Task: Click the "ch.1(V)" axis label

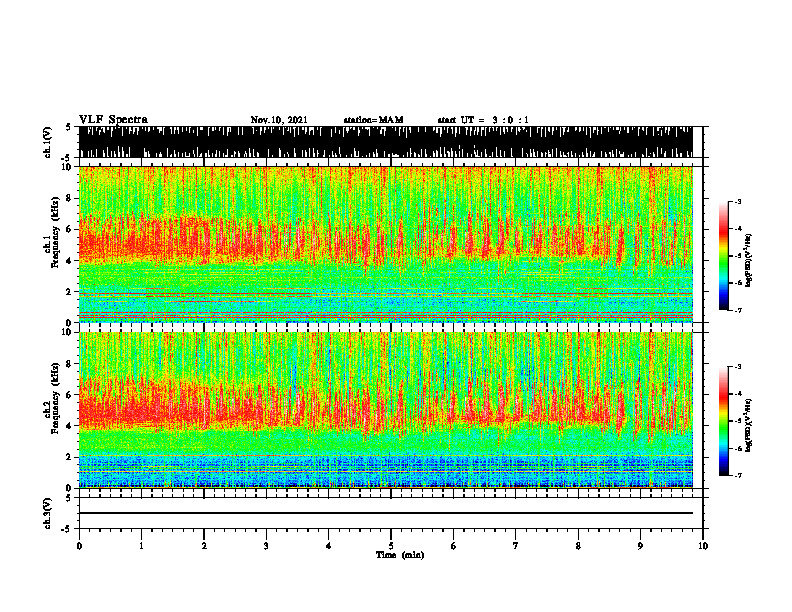Action: [47, 142]
